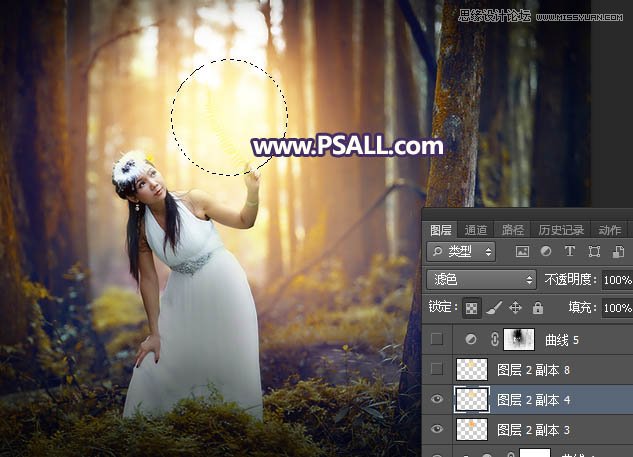Select the 图层 2 副本 8 layer name
633x457 pixels.
pyautogui.click(x=533, y=370)
